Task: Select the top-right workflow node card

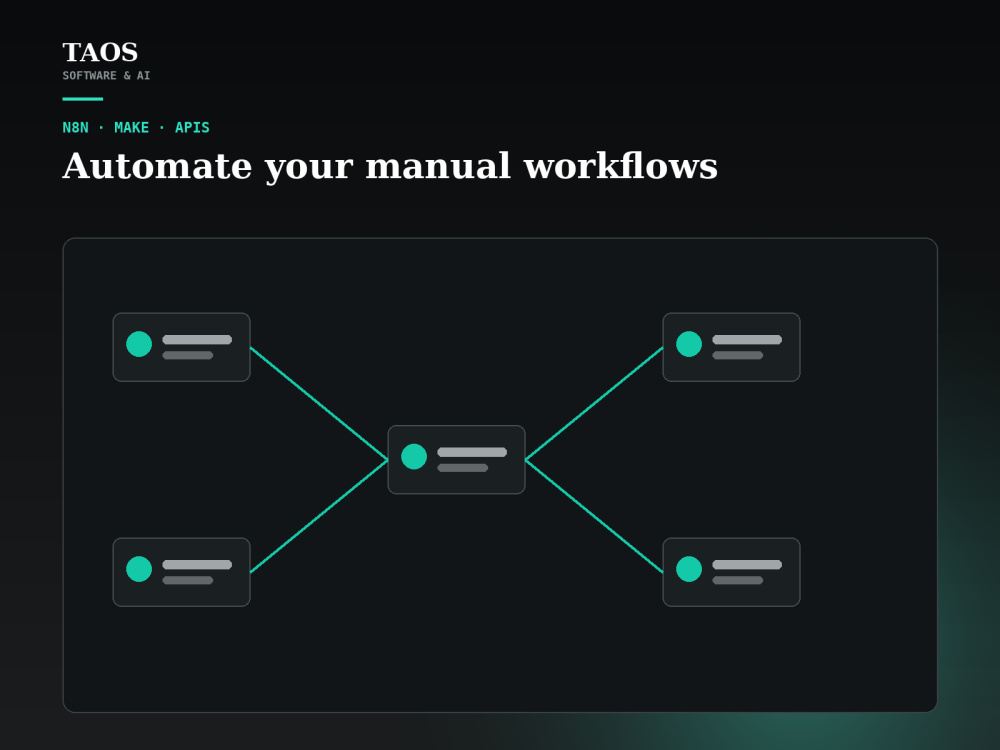Action: 732,347
